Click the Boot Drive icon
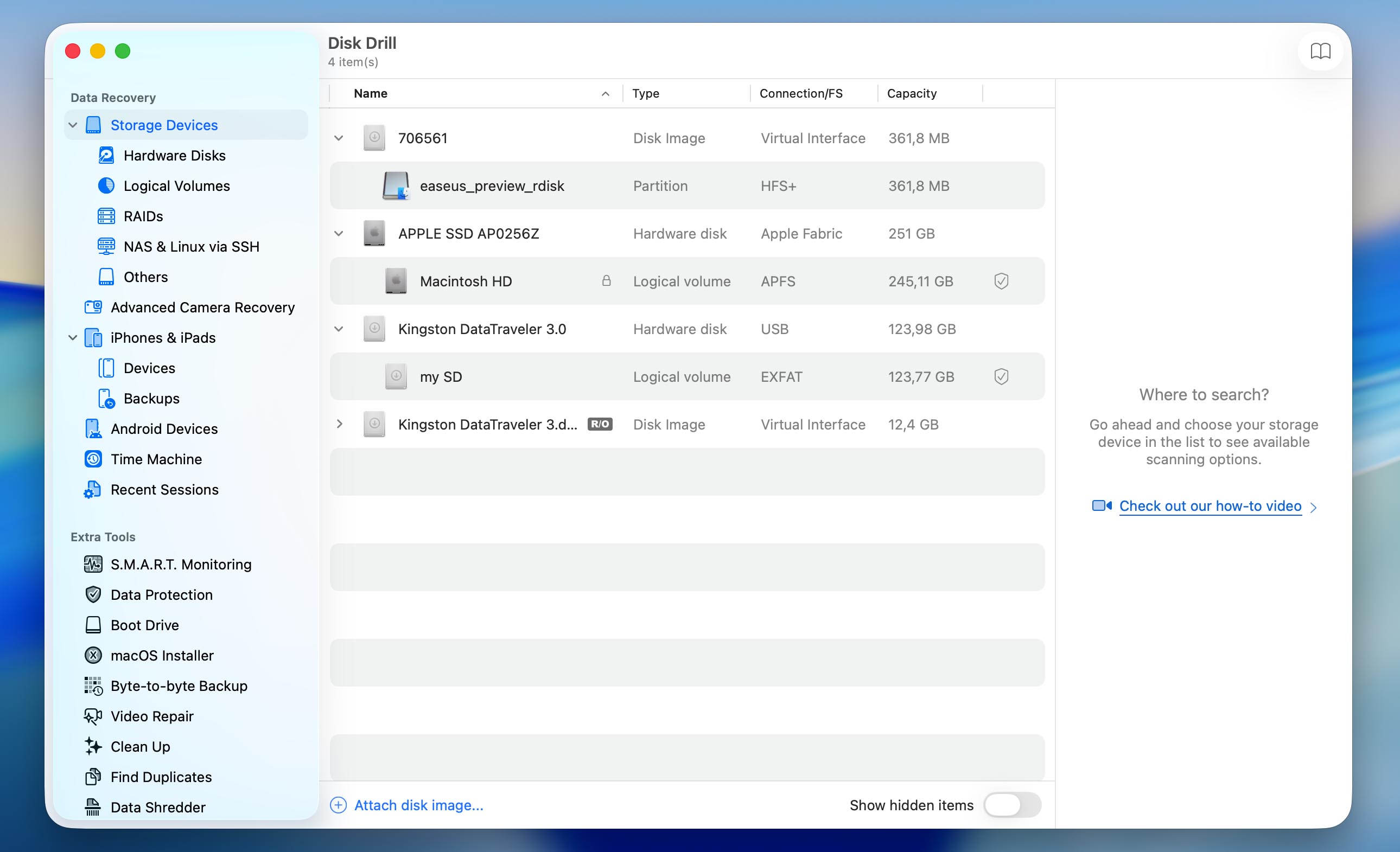1400x852 pixels. pyautogui.click(x=93, y=625)
